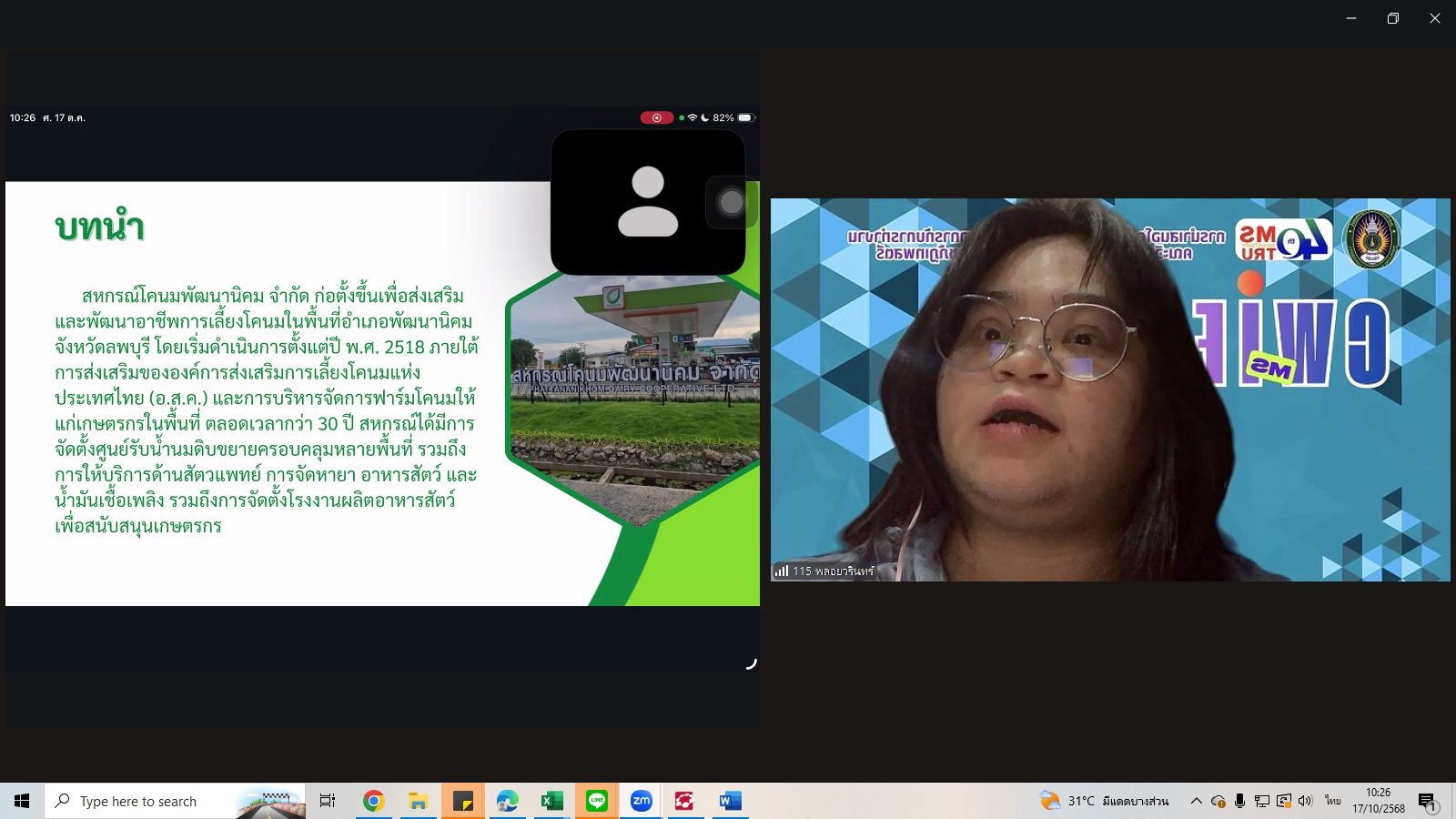Open the clock and date flyout
Viewport: 1456px width, 819px height.
(x=1378, y=801)
